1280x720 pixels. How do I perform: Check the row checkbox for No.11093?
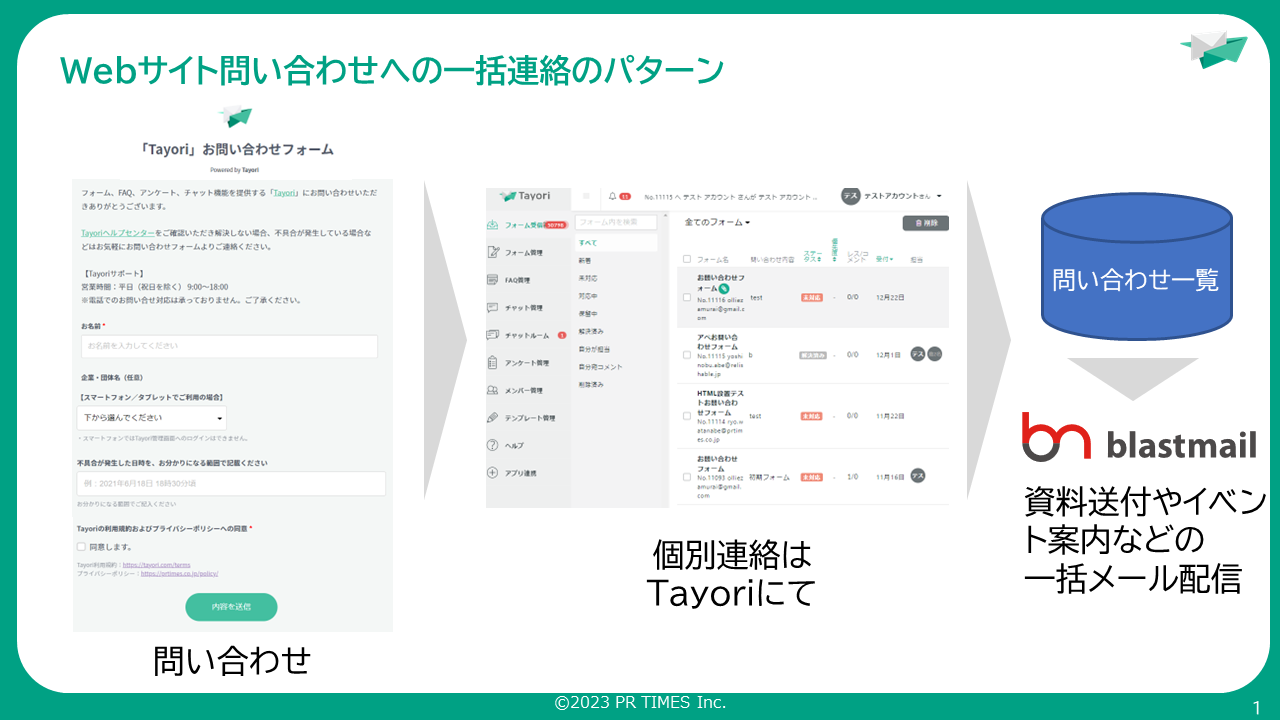pyautogui.click(x=686, y=477)
